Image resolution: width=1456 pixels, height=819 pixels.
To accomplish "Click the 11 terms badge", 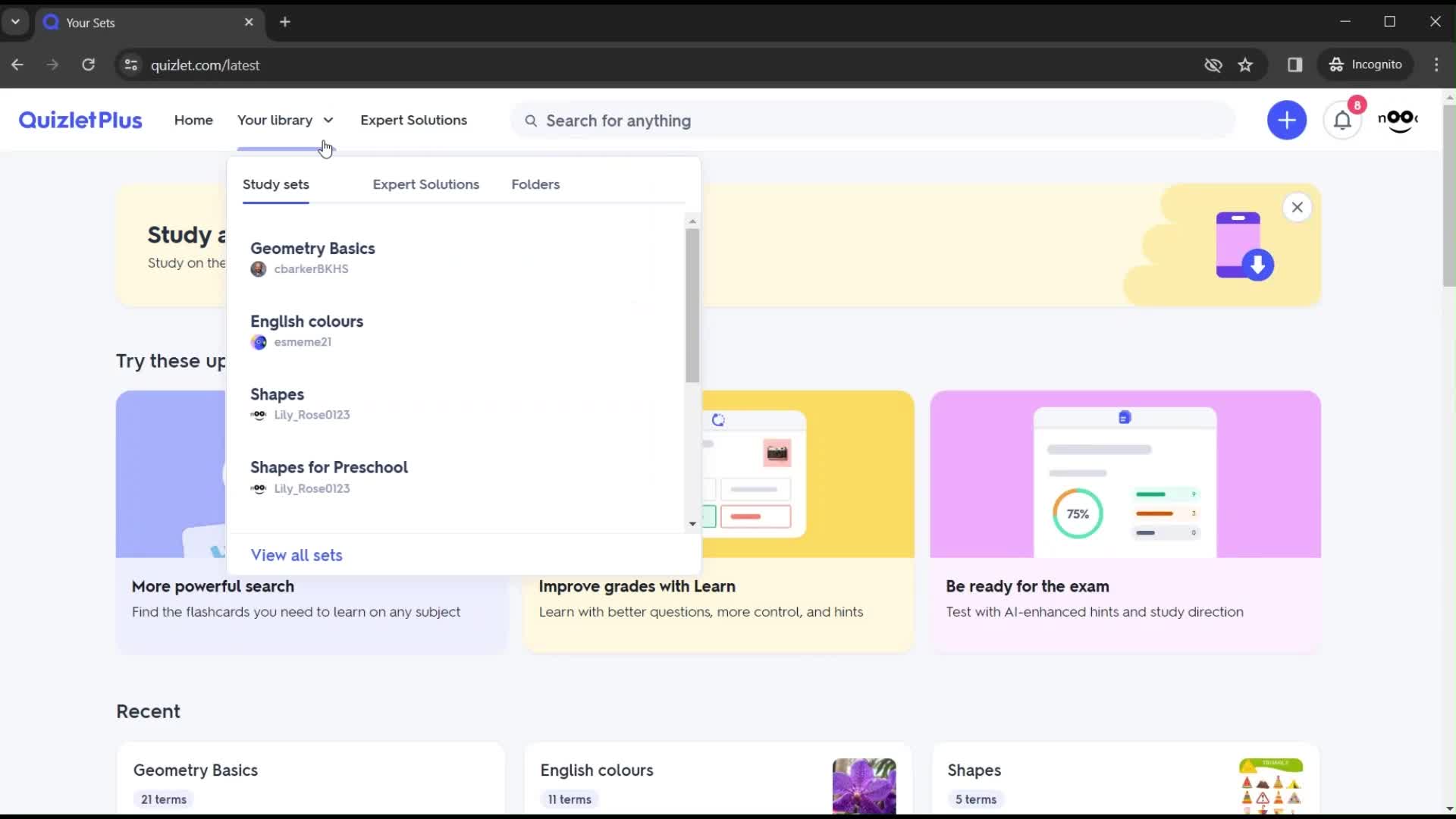I will (x=570, y=799).
